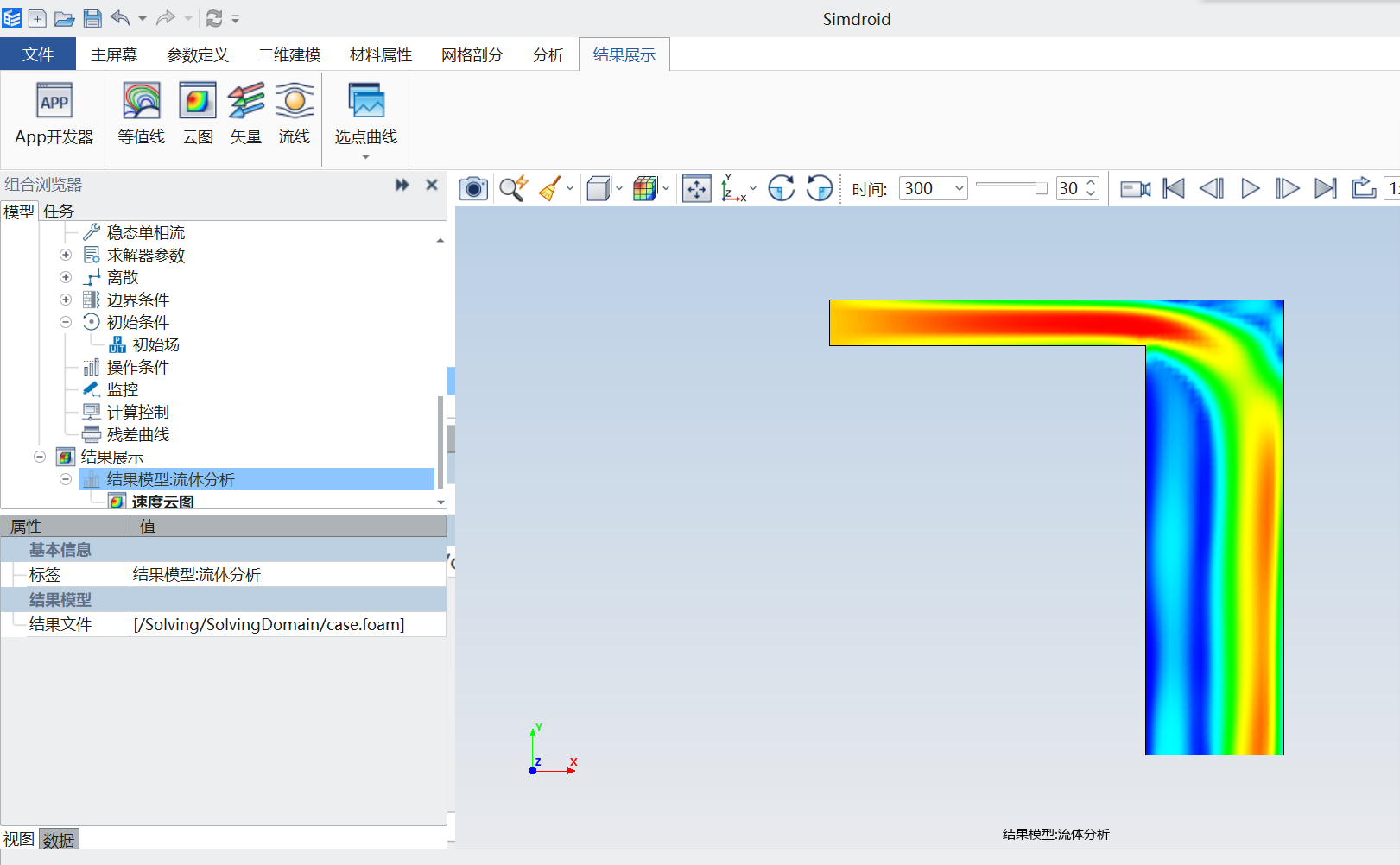This screenshot has height=865, width=1400.
Task: Rotate view counterclockwise icon
Action: (x=820, y=188)
